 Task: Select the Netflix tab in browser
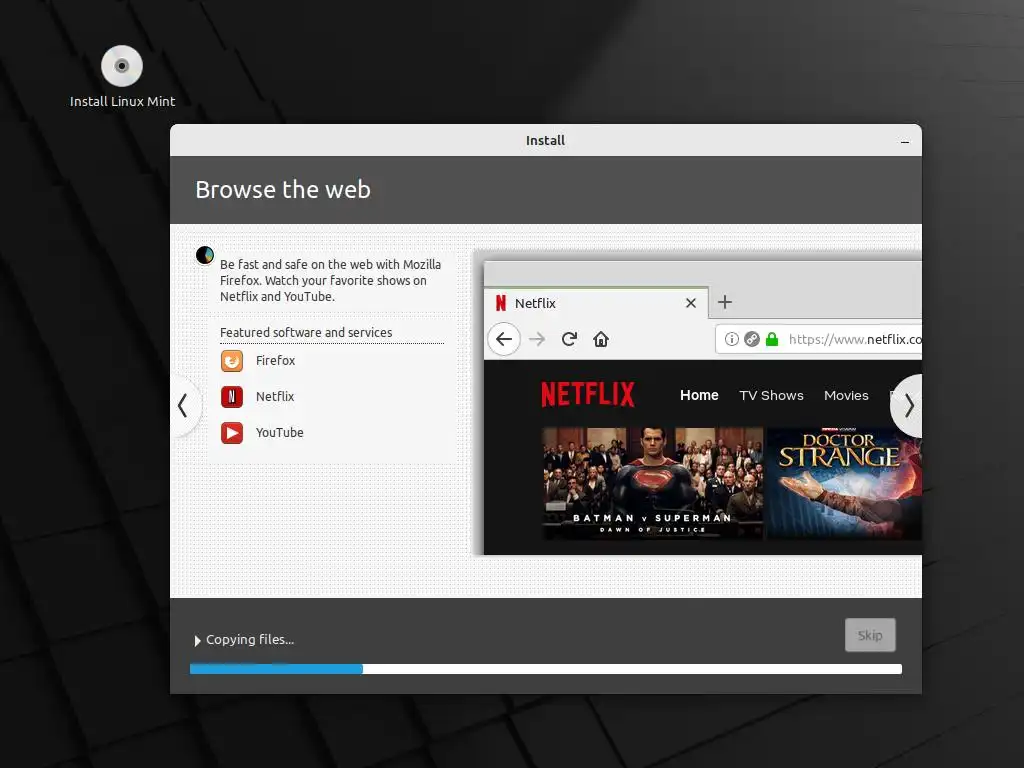(x=596, y=303)
